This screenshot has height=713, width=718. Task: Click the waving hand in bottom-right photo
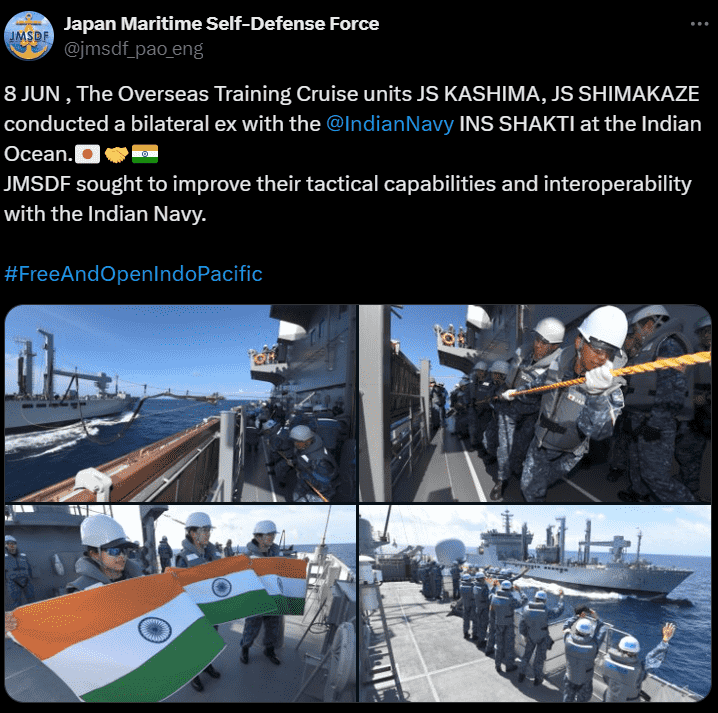point(668,631)
